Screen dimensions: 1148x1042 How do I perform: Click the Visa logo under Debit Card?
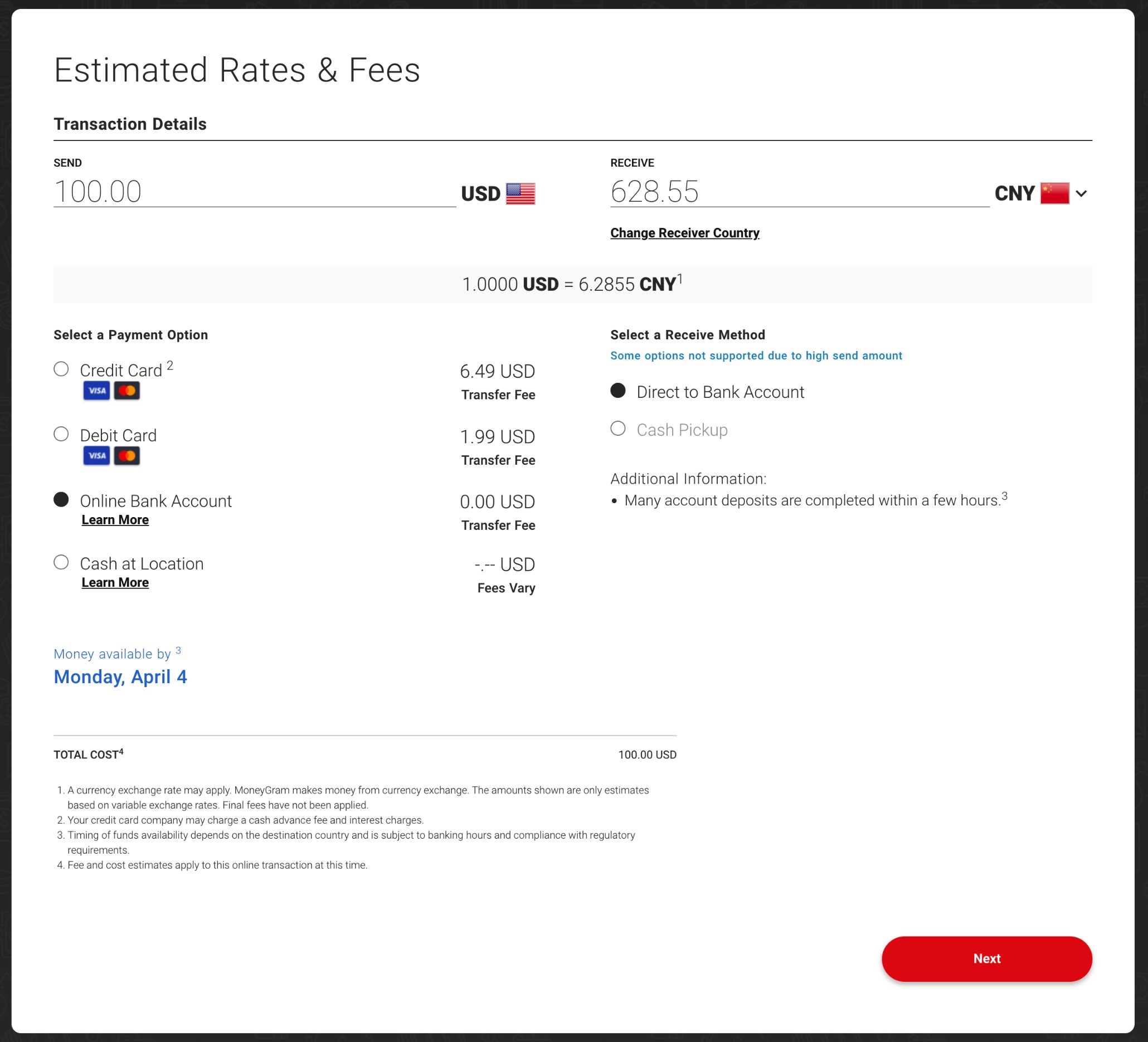click(x=96, y=455)
